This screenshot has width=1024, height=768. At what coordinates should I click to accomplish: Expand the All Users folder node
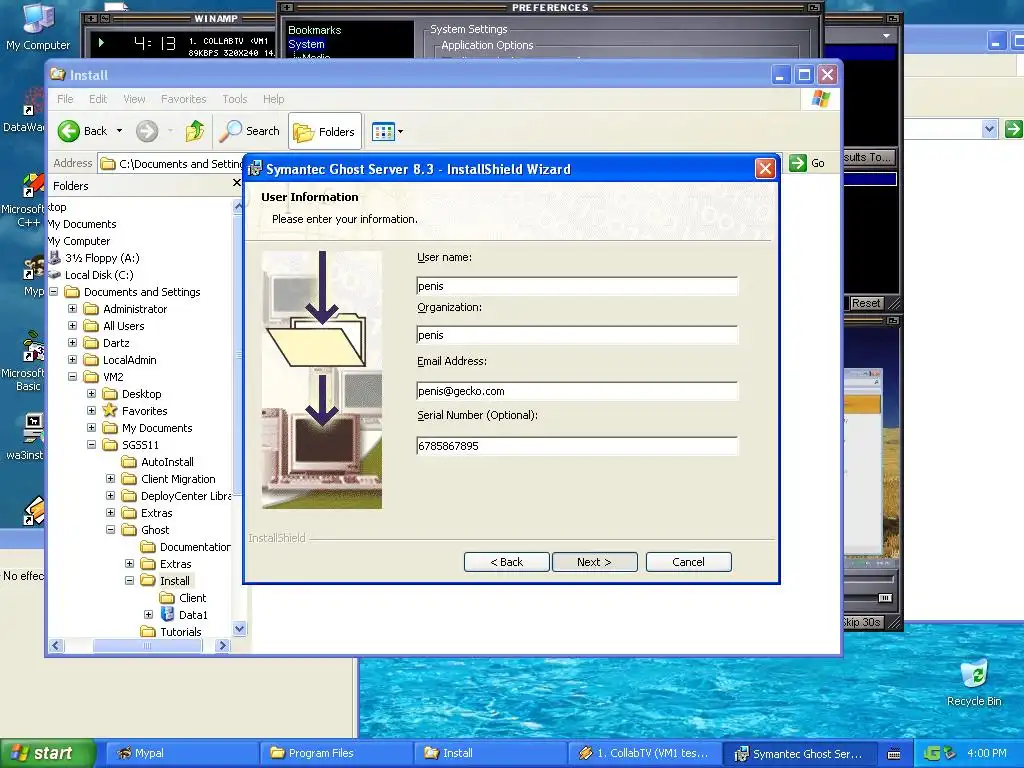coord(72,326)
